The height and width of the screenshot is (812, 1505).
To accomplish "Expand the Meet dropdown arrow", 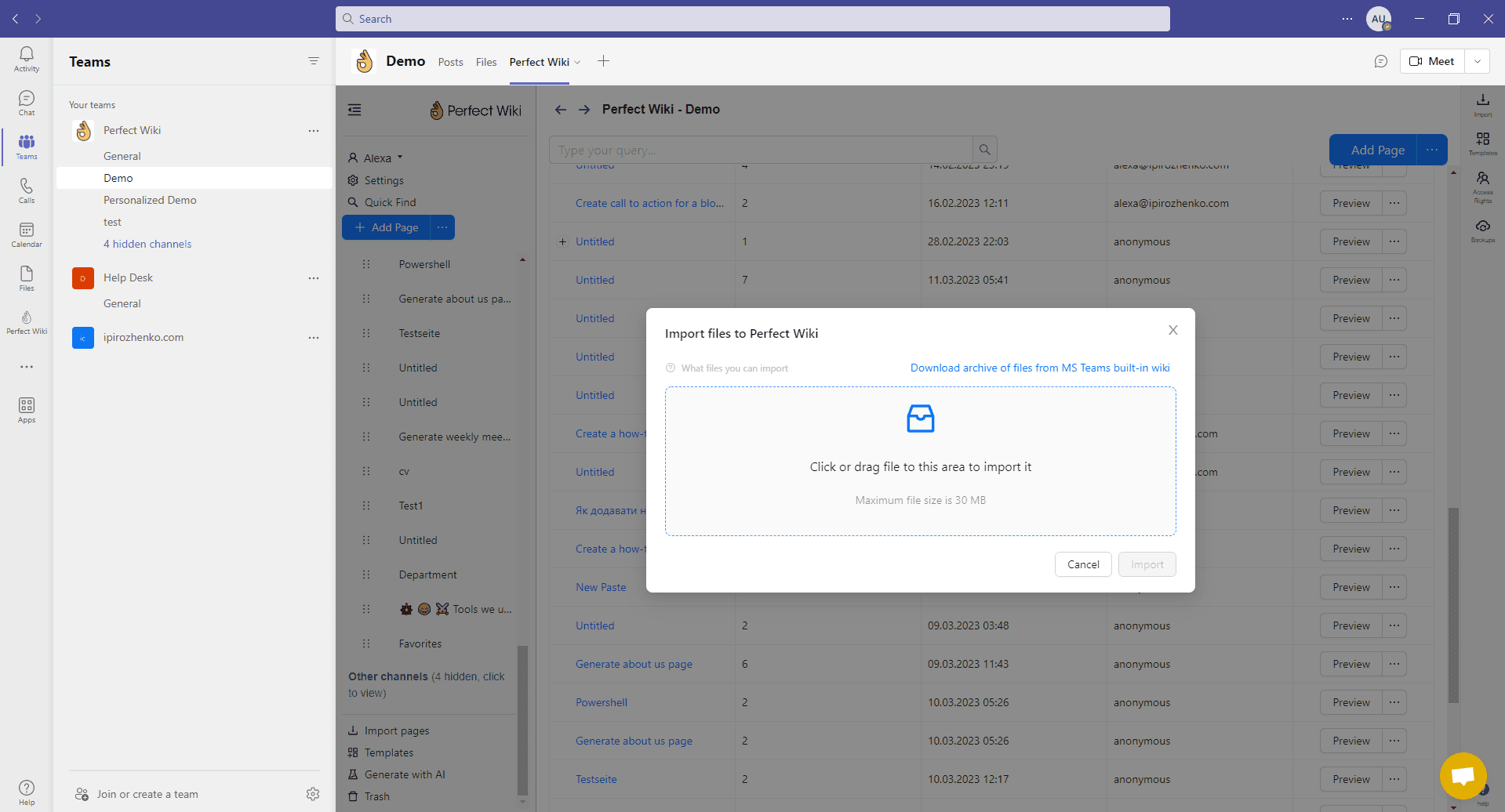I will [1477, 61].
